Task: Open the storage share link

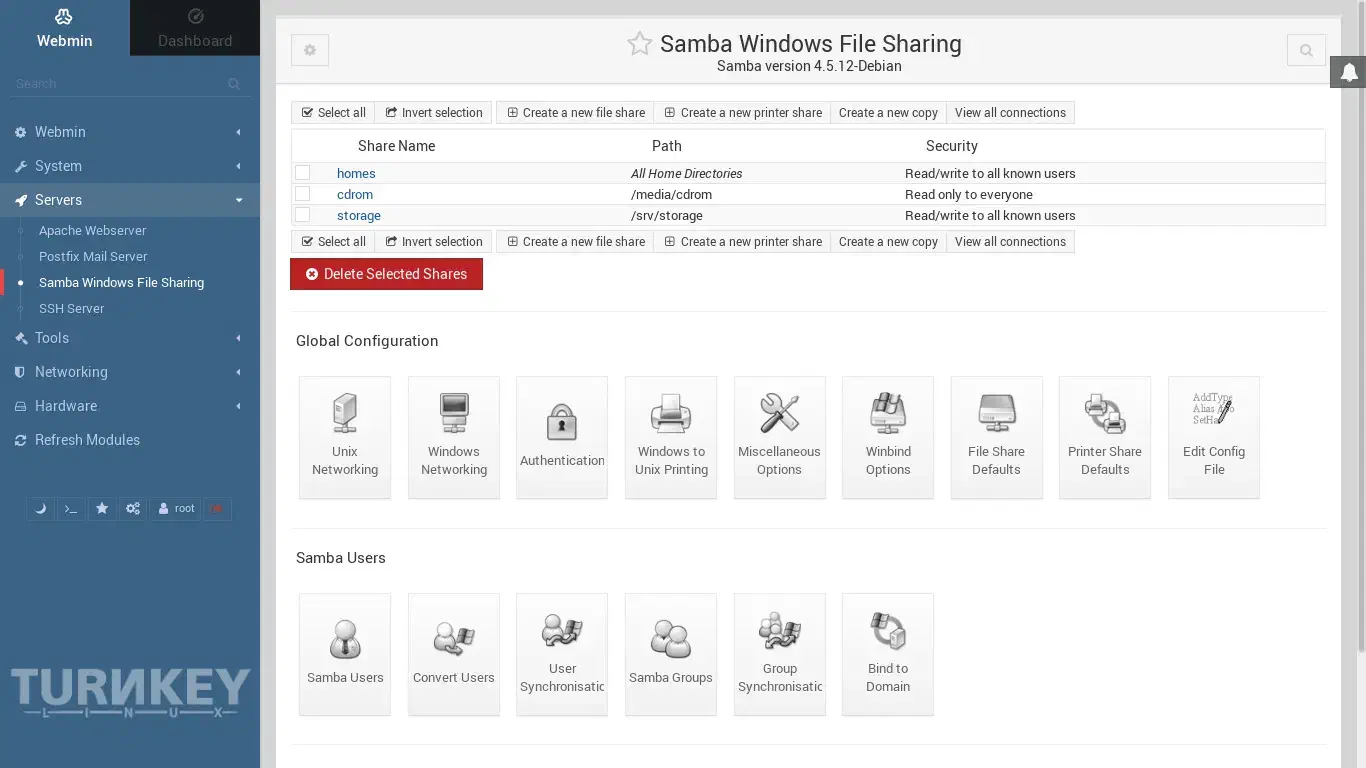Action: pos(358,215)
